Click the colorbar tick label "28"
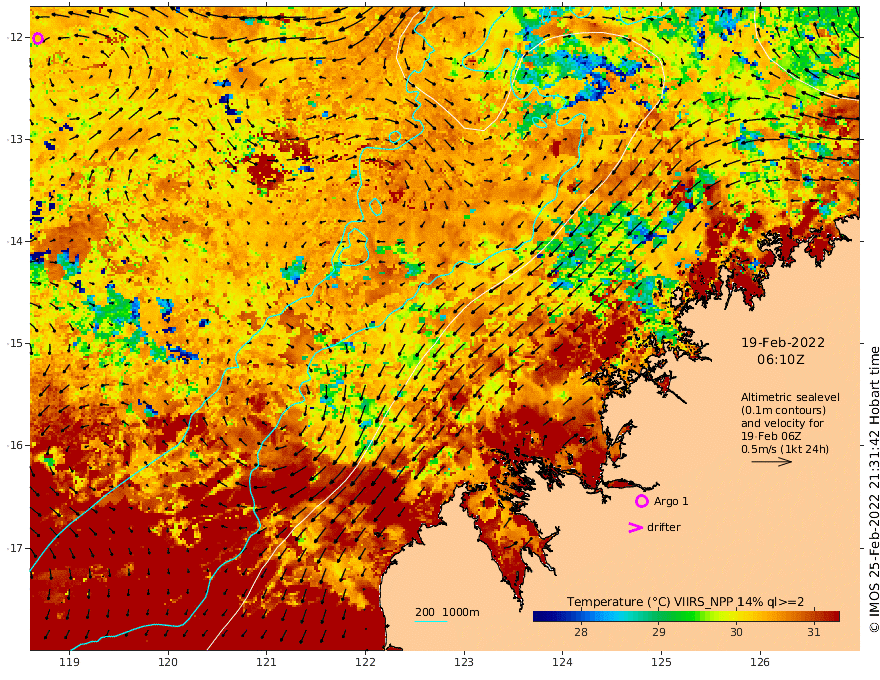Viewport: 880px width, 680px height. click(x=581, y=632)
